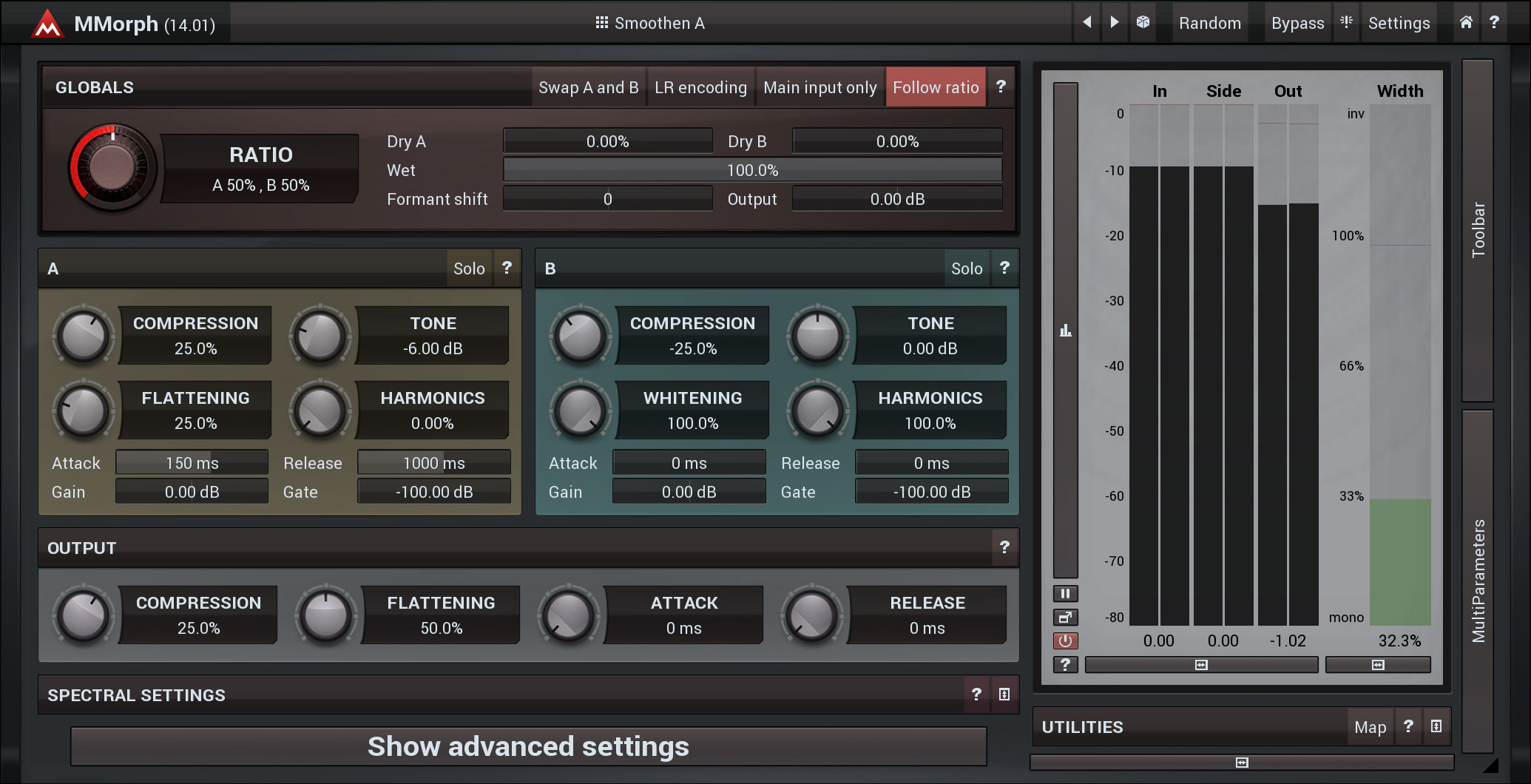Open the A/B compare icon beside Bypass
Image resolution: width=1531 pixels, height=784 pixels.
pyautogui.click(x=1347, y=22)
